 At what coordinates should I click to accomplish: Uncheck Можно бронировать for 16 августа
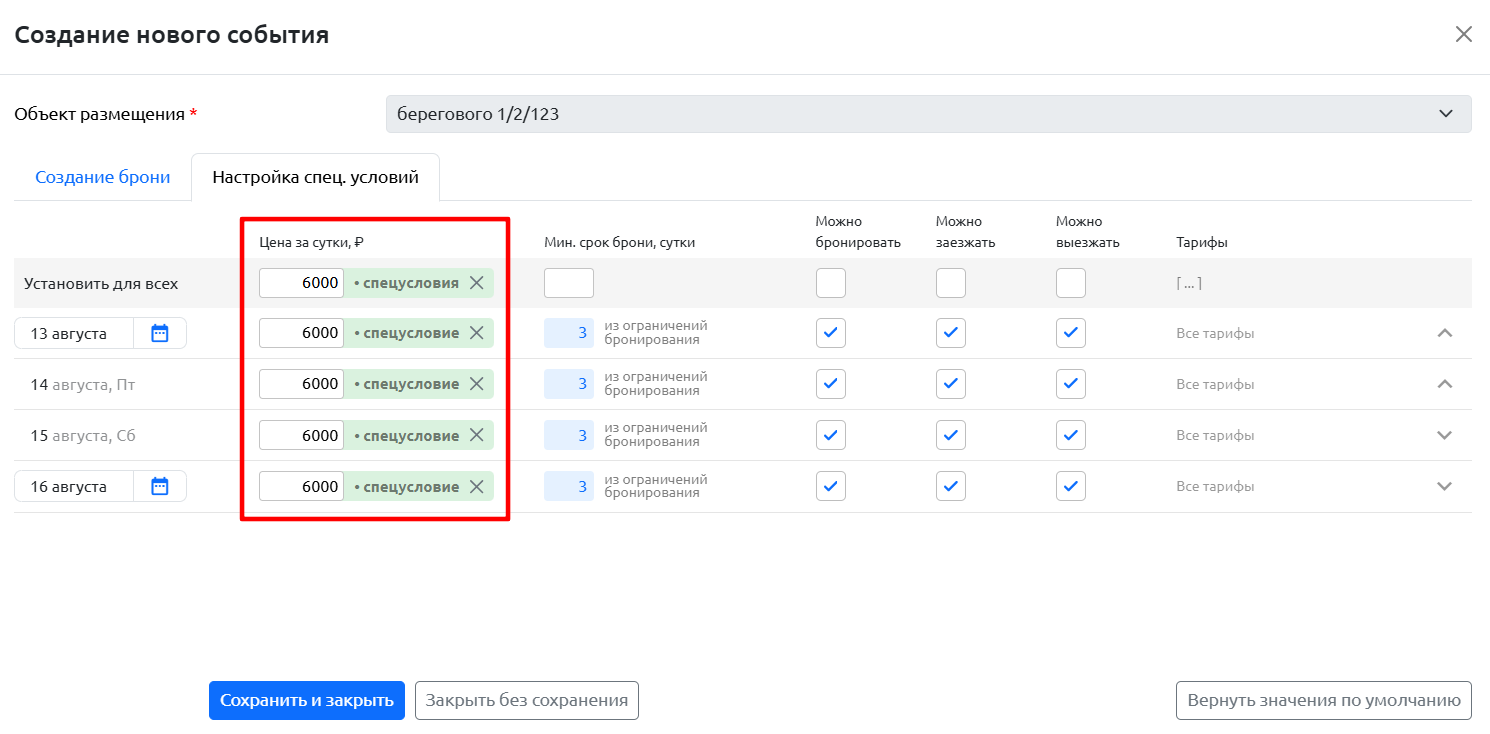[831, 486]
